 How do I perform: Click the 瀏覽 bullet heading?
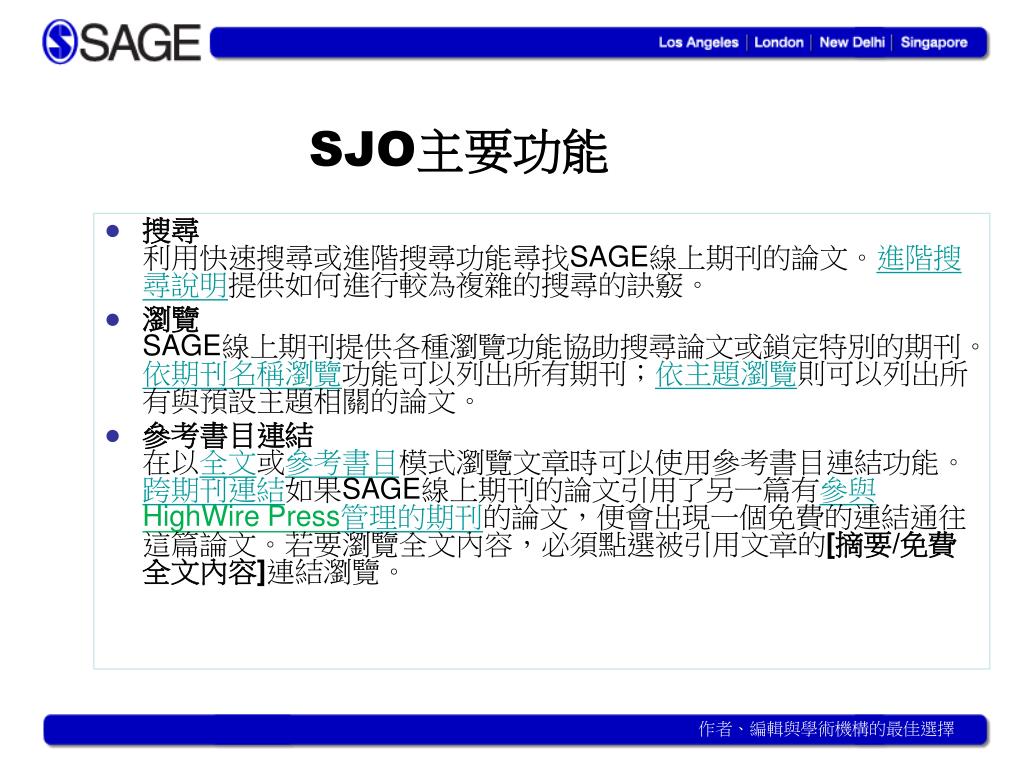170,319
